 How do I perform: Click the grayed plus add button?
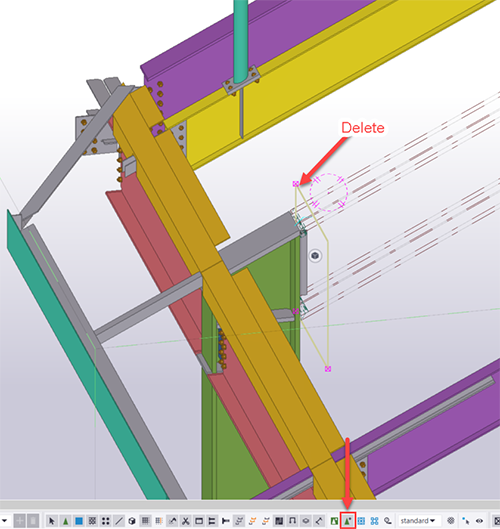(20, 521)
